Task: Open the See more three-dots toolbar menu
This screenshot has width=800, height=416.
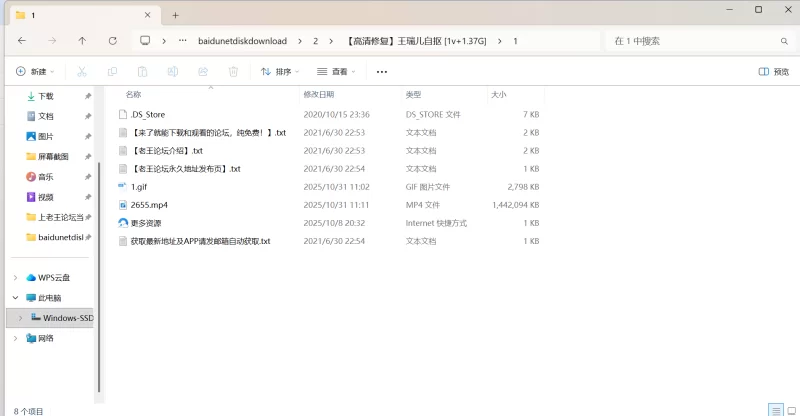Action: pos(382,71)
